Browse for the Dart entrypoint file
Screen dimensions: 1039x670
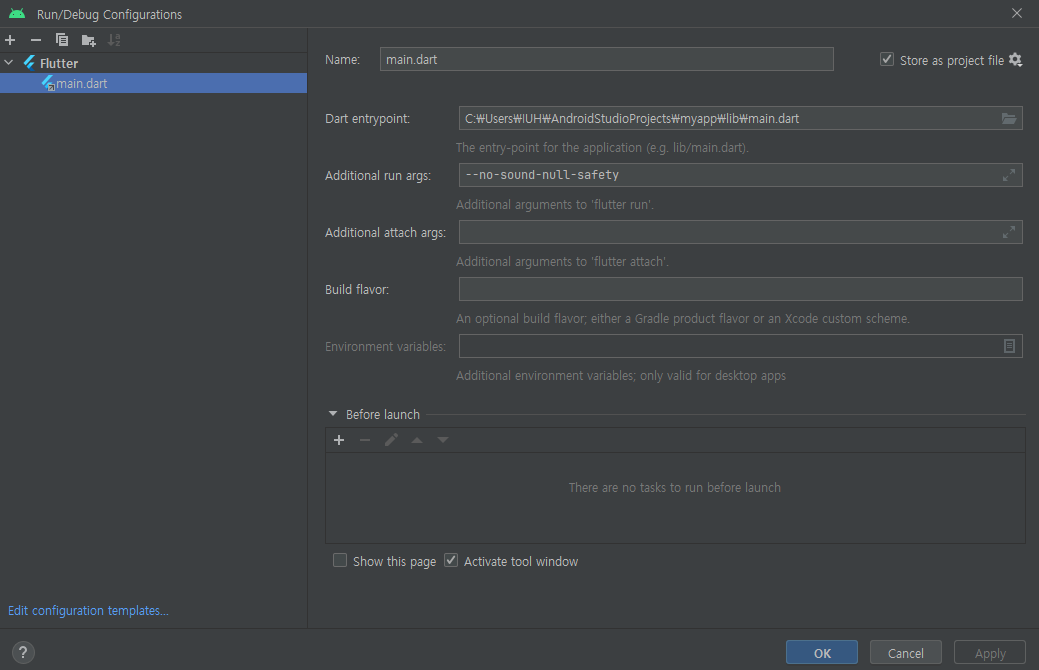(1009, 119)
